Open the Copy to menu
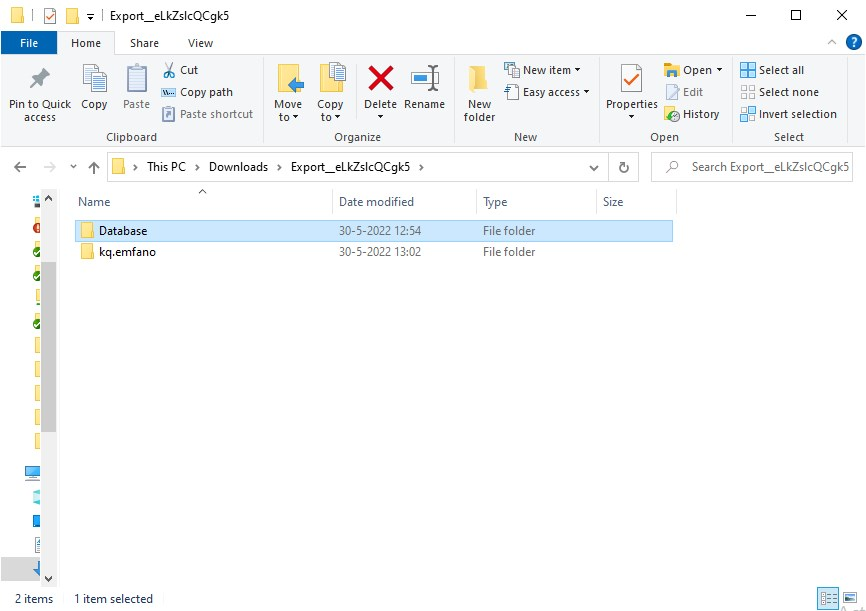 coord(330,93)
